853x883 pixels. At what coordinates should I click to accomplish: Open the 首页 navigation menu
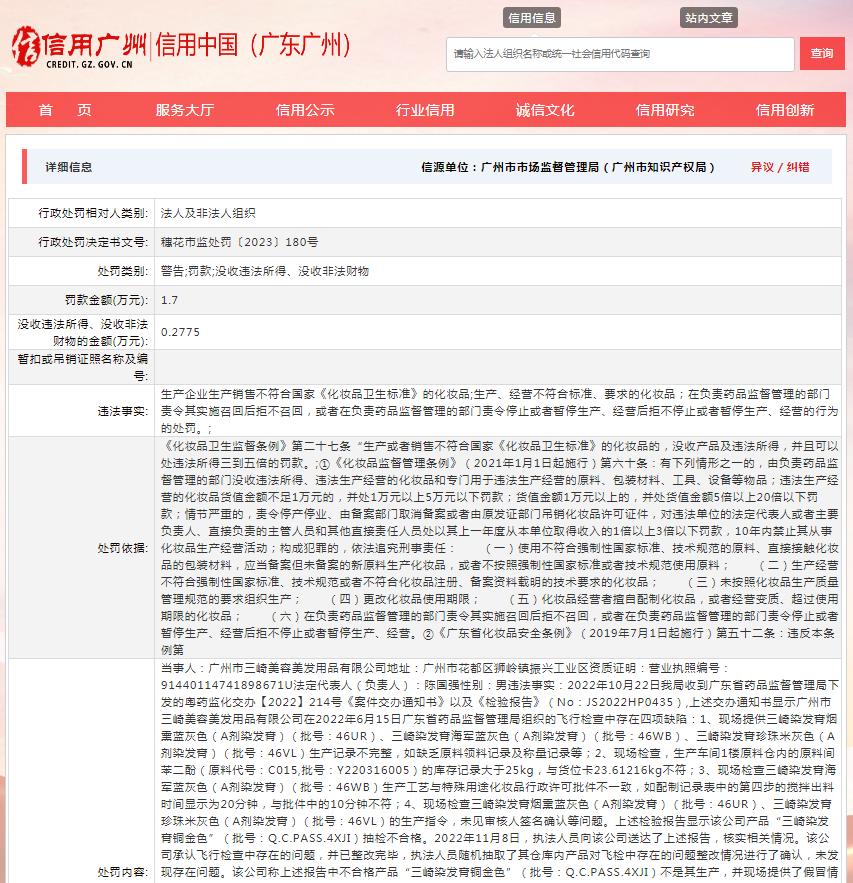[65, 110]
